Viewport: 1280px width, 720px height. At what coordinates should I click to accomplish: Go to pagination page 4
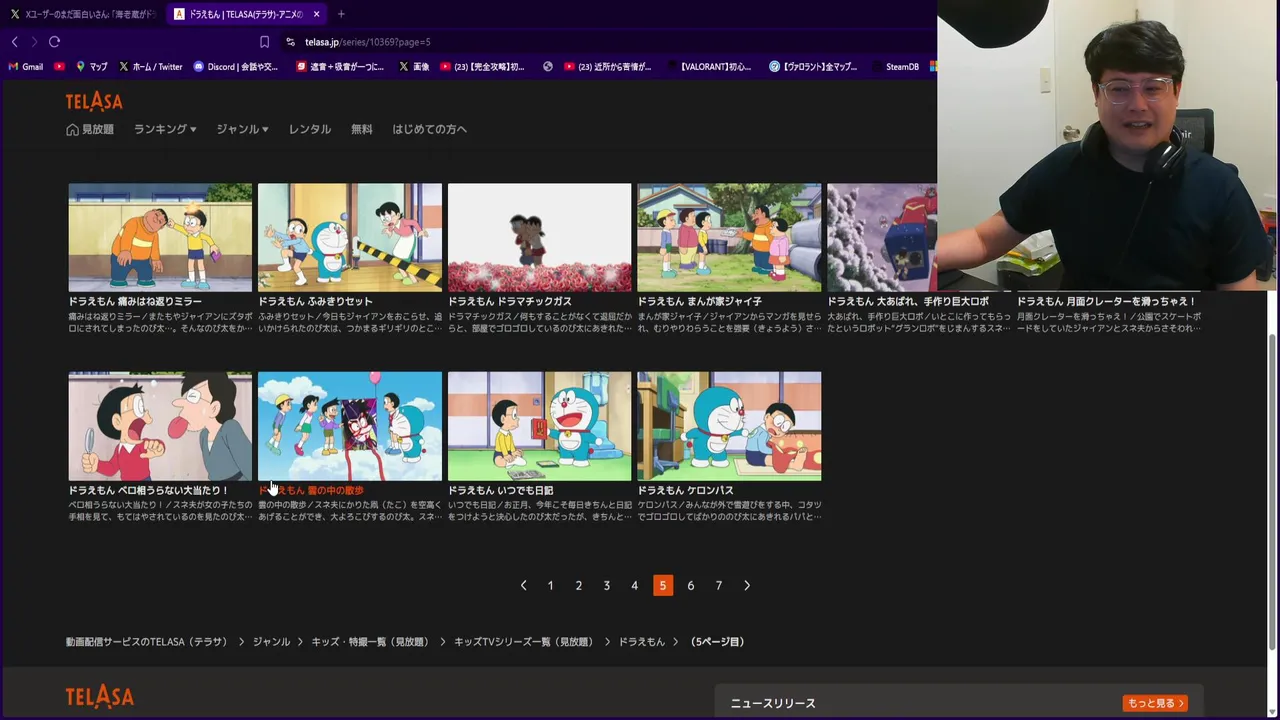pyautogui.click(x=634, y=585)
